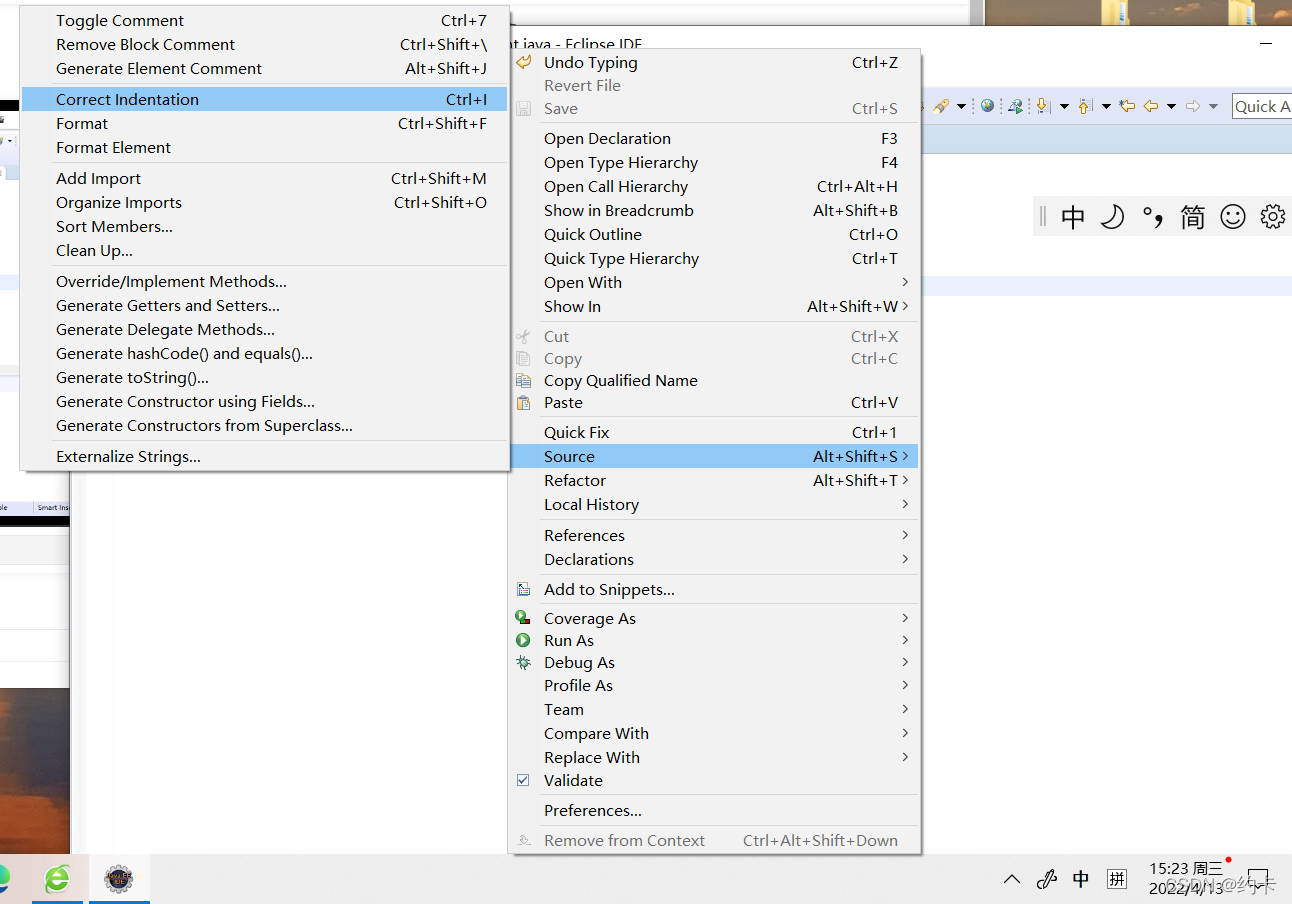Select Correct Indentation in Source submenu
The height and width of the screenshot is (904, 1292).
coord(264,100)
